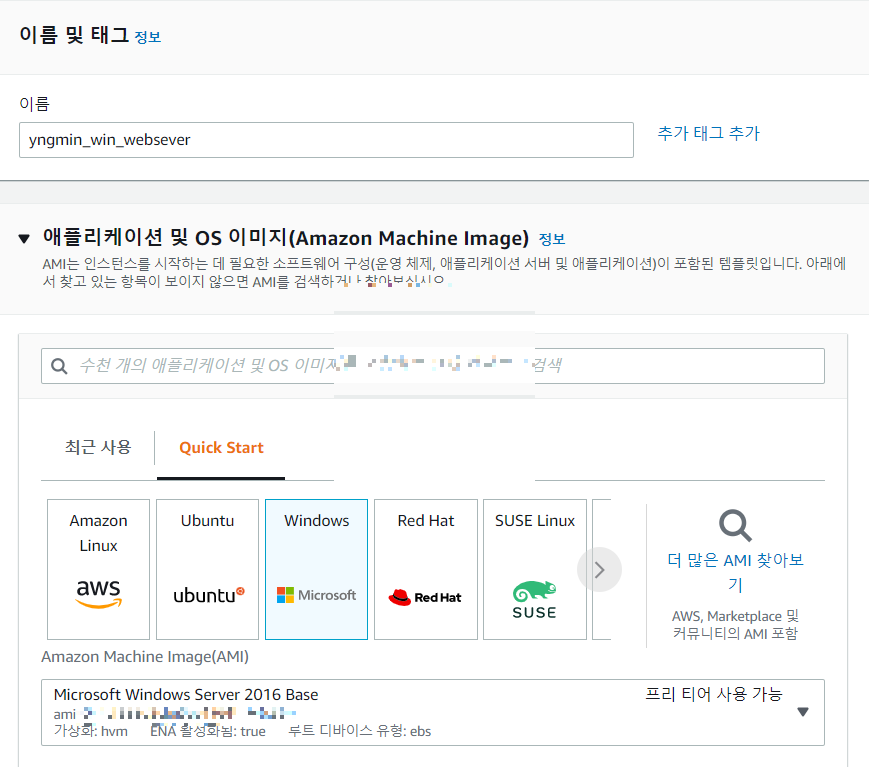869x767 pixels.
Task: Select the Ubuntu AMI tile
Action: [x=207, y=569]
